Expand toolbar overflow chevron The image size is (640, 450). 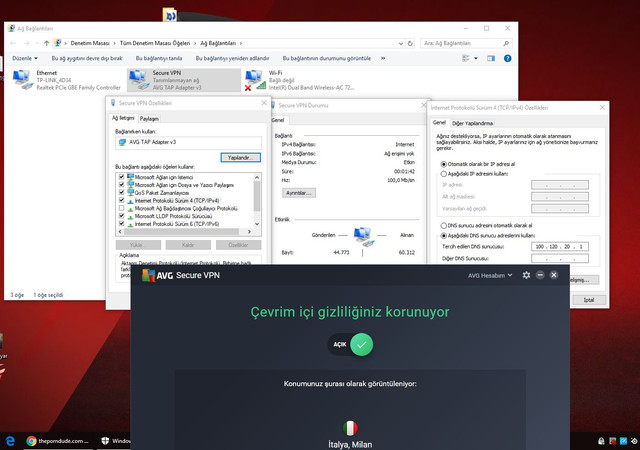tap(383, 58)
